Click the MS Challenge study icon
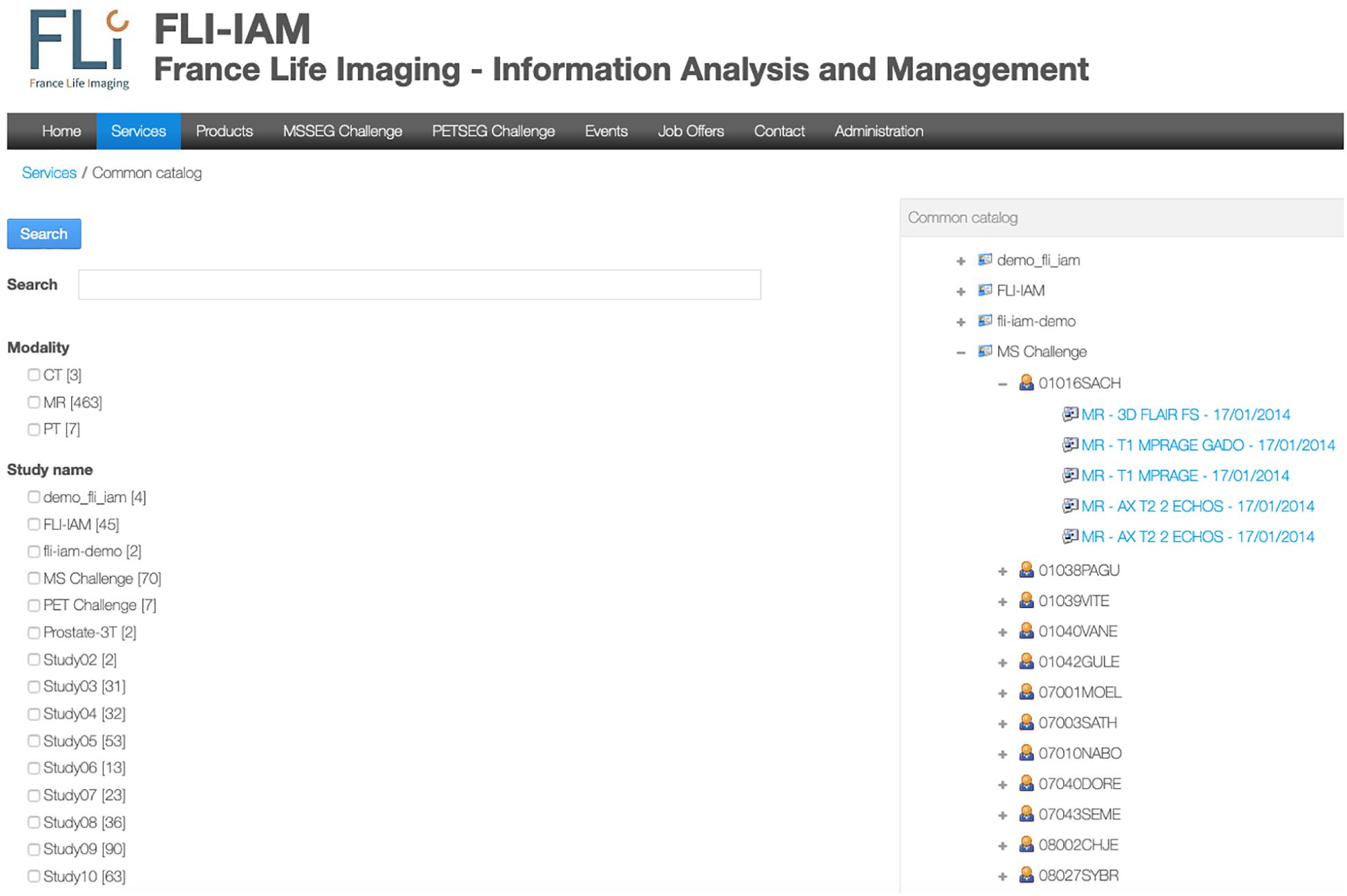 tap(985, 351)
